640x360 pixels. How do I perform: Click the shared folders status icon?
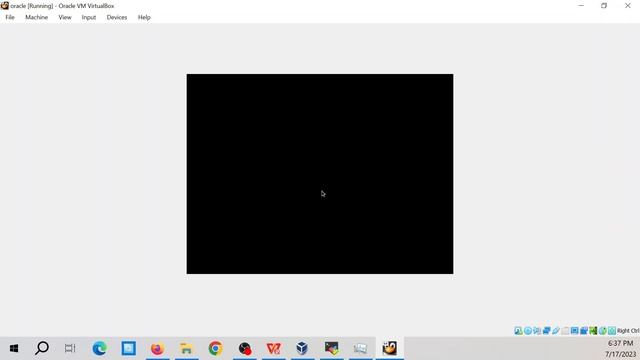[565, 331]
